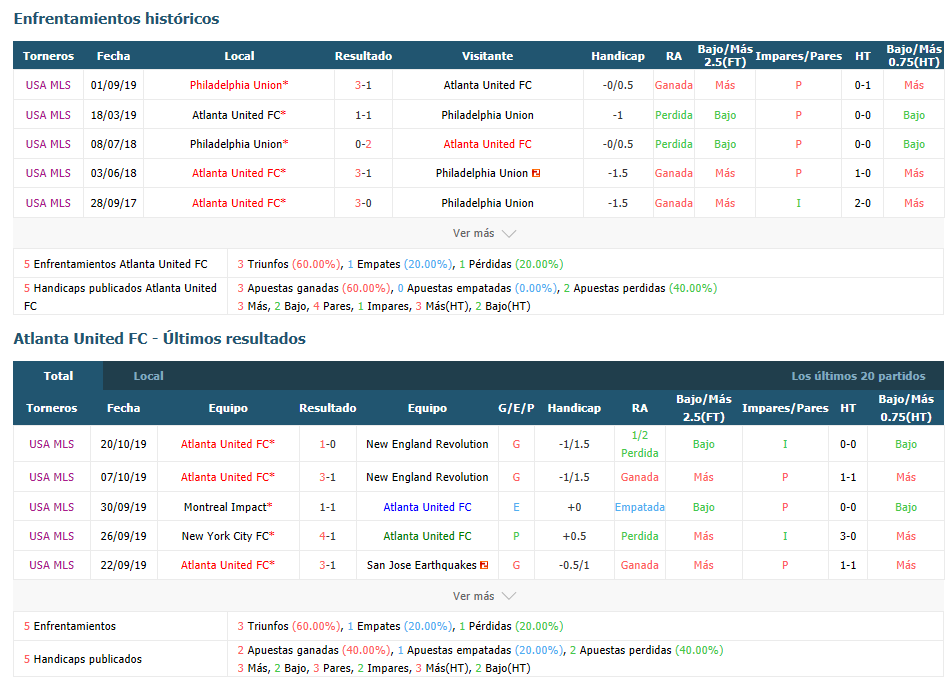Open Los últimos 20 partidos selector
Screen dimensions: 949x684
click(858, 376)
